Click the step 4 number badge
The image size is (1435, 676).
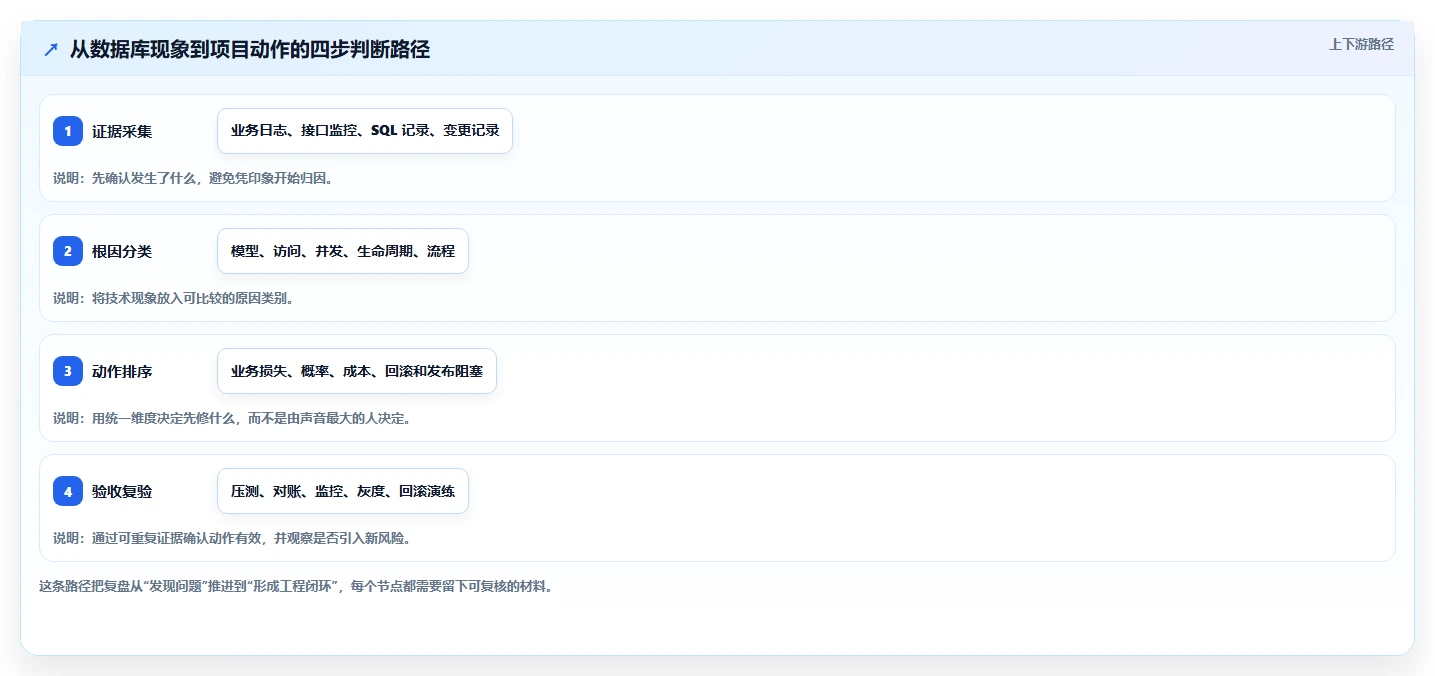pos(68,491)
